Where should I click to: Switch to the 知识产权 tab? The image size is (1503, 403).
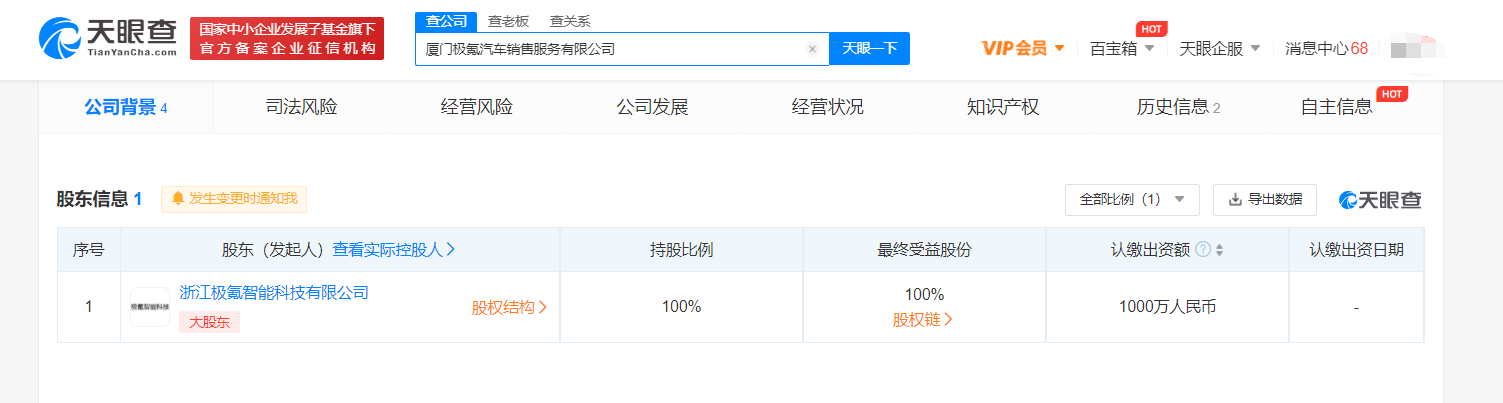[x=1003, y=107]
